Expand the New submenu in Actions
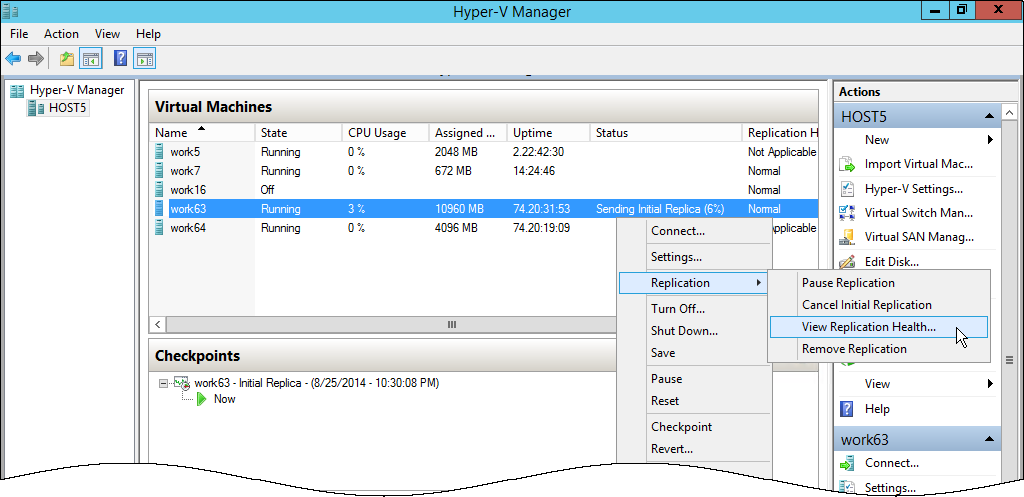 coord(990,140)
